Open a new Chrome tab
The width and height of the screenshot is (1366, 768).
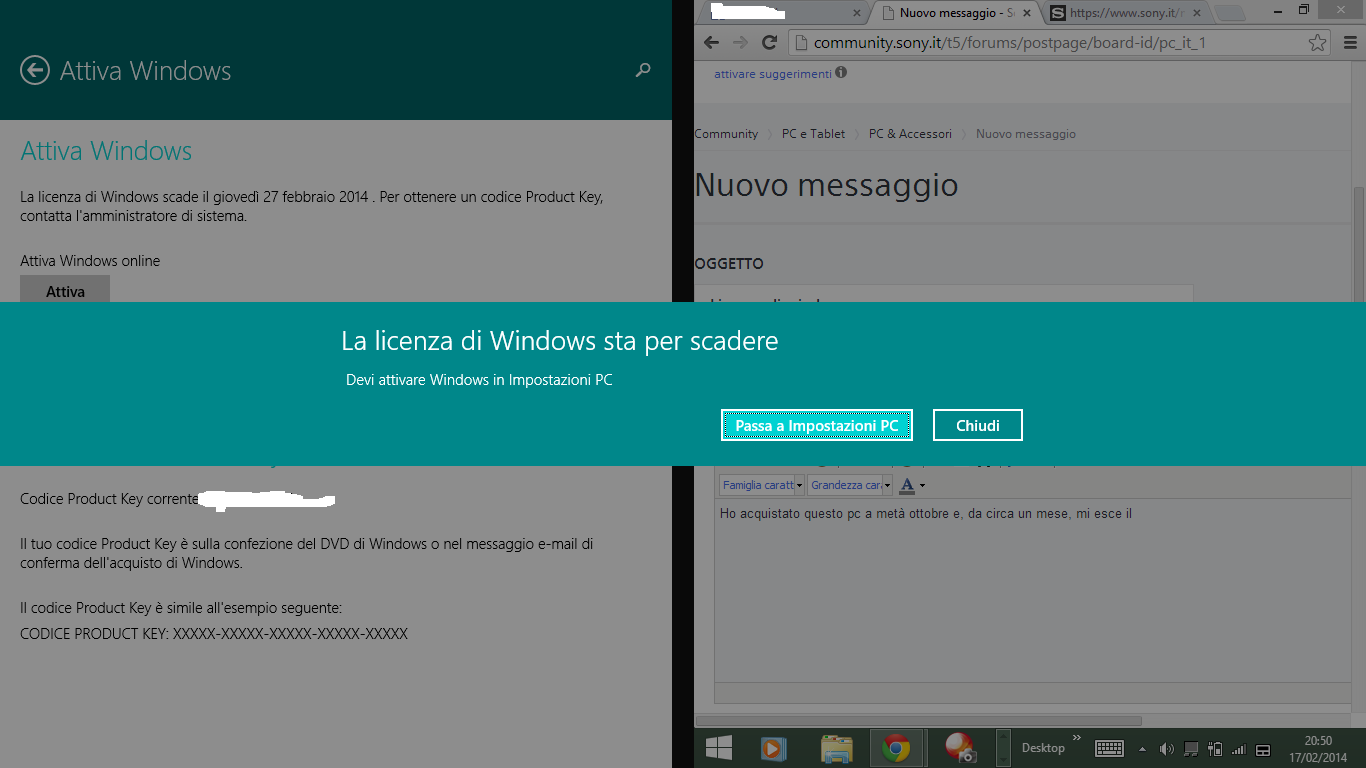(1230, 13)
